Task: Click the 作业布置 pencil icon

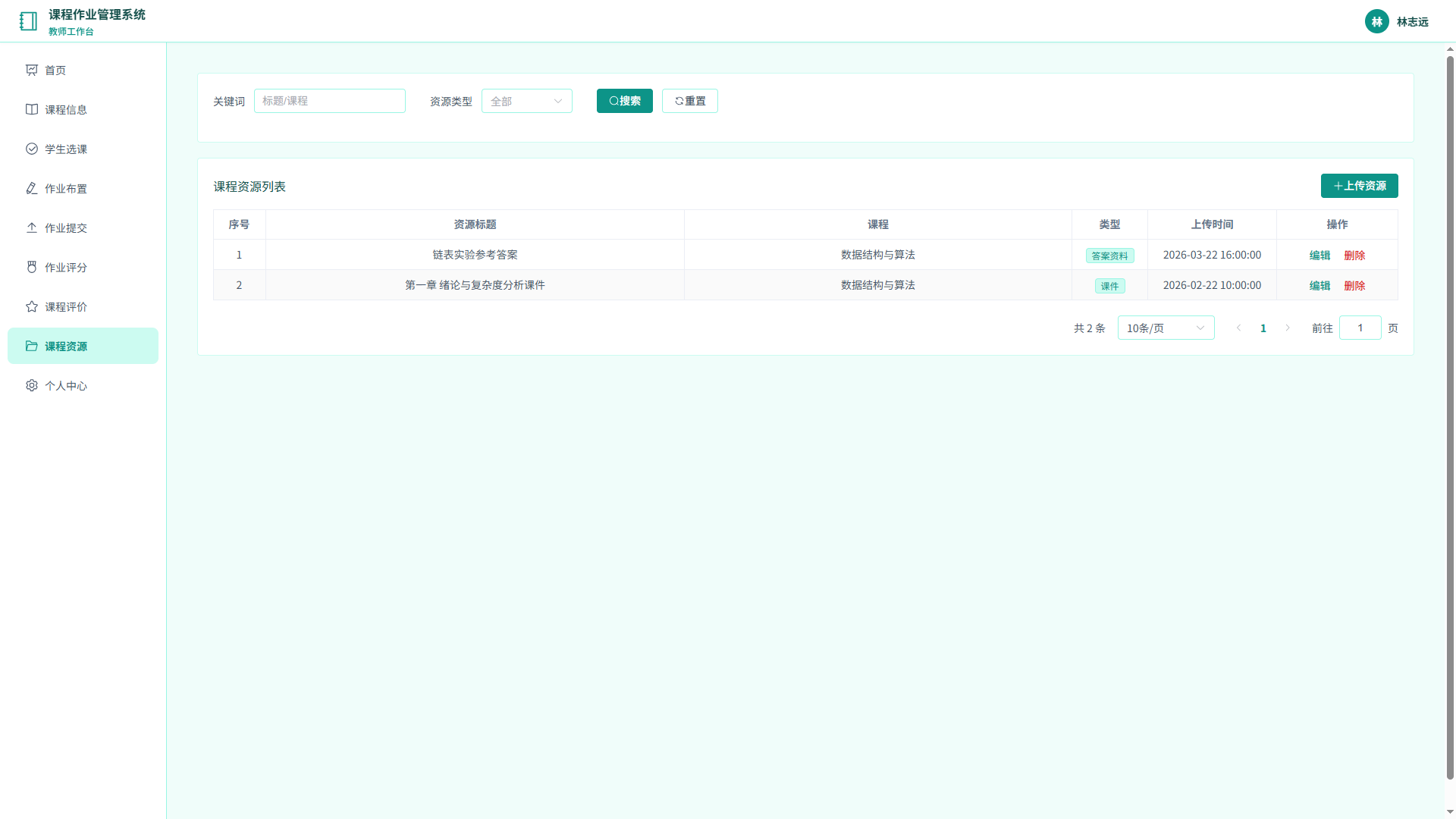Action: coord(32,188)
